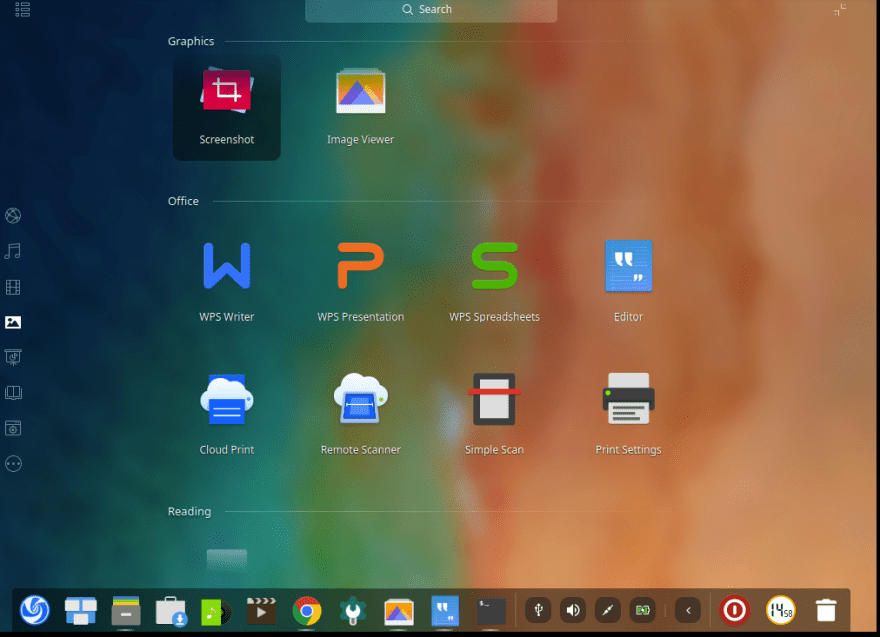Launch Image Viewer from Graphics section
The width and height of the screenshot is (880, 637).
(x=360, y=107)
